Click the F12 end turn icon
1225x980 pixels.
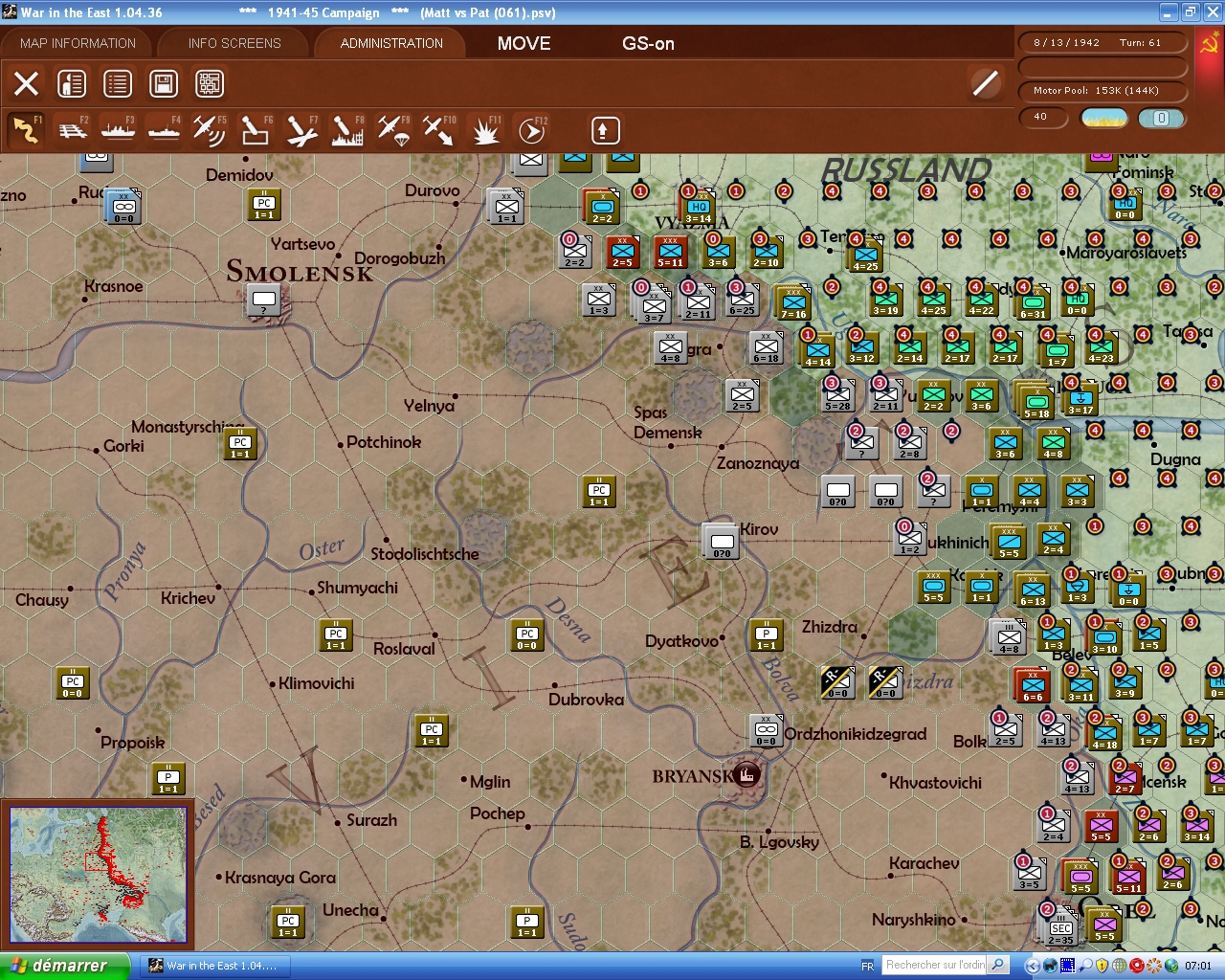pos(531,130)
